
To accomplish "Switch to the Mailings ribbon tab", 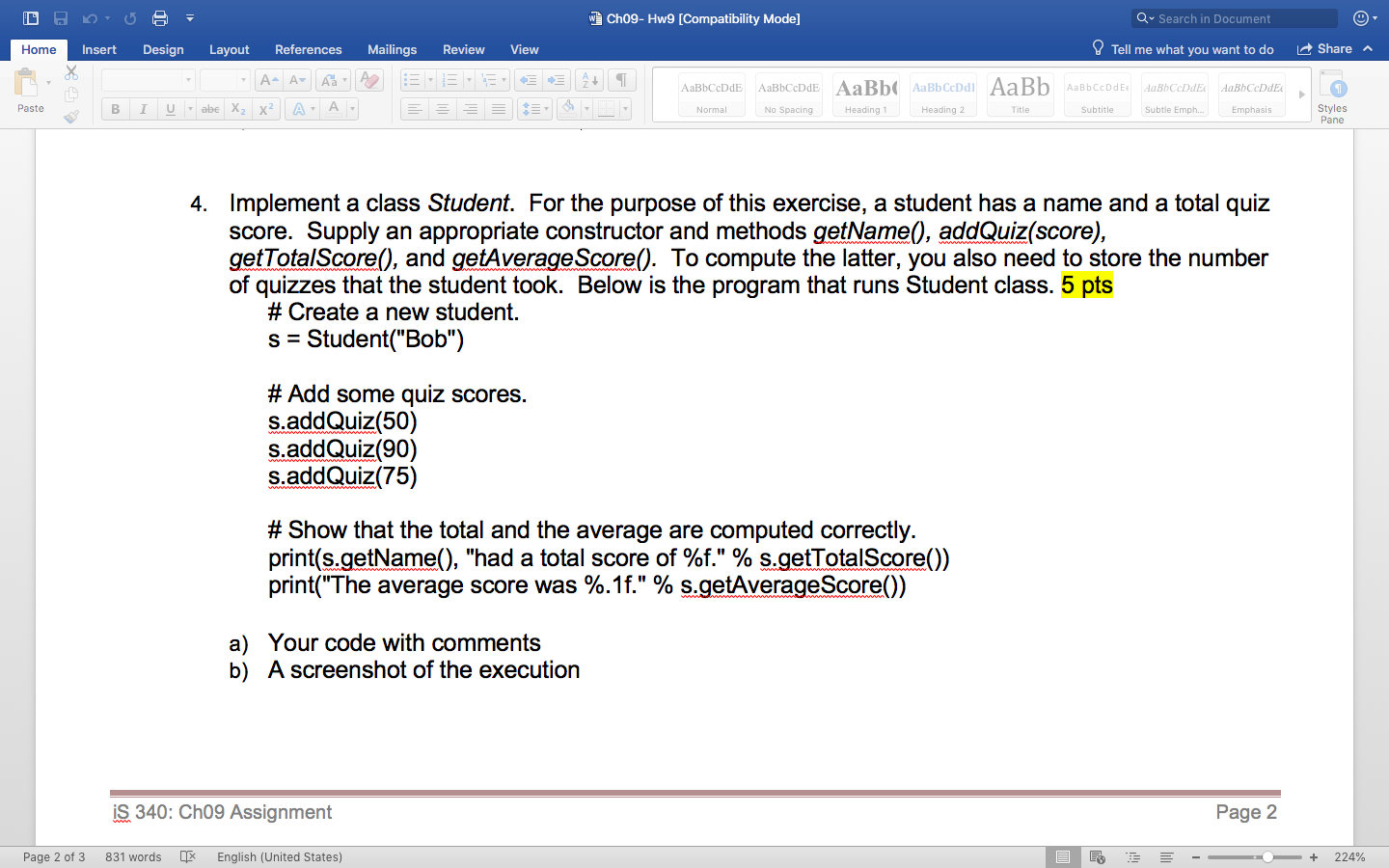I will pos(392,49).
